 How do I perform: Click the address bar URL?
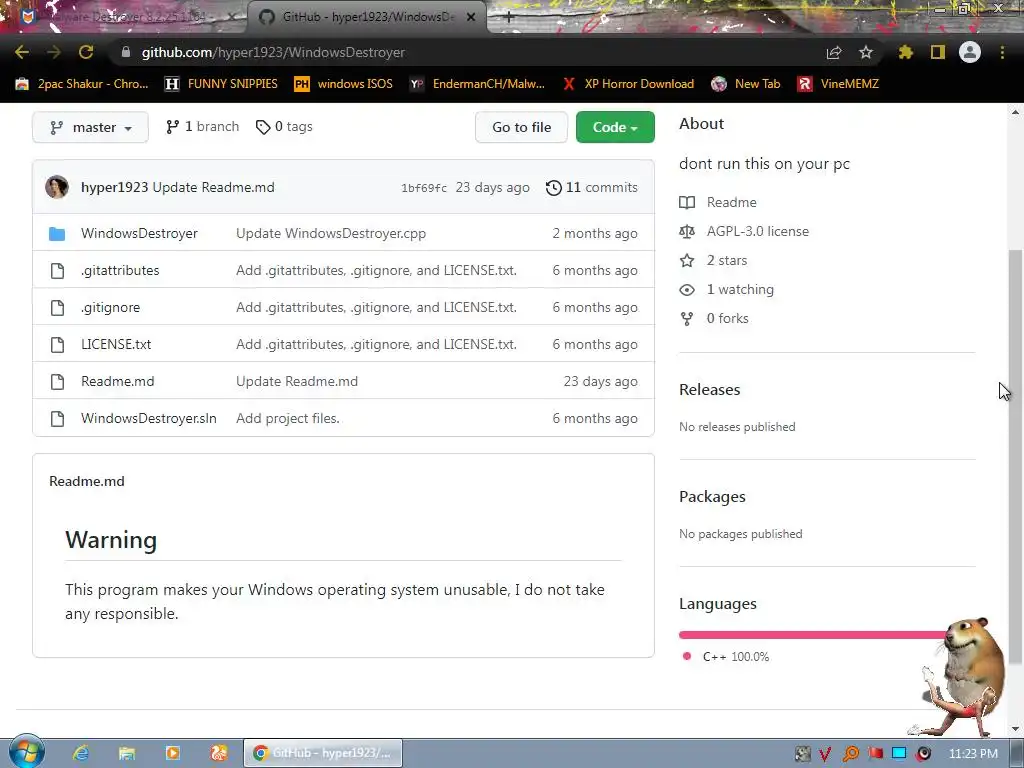(x=273, y=52)
